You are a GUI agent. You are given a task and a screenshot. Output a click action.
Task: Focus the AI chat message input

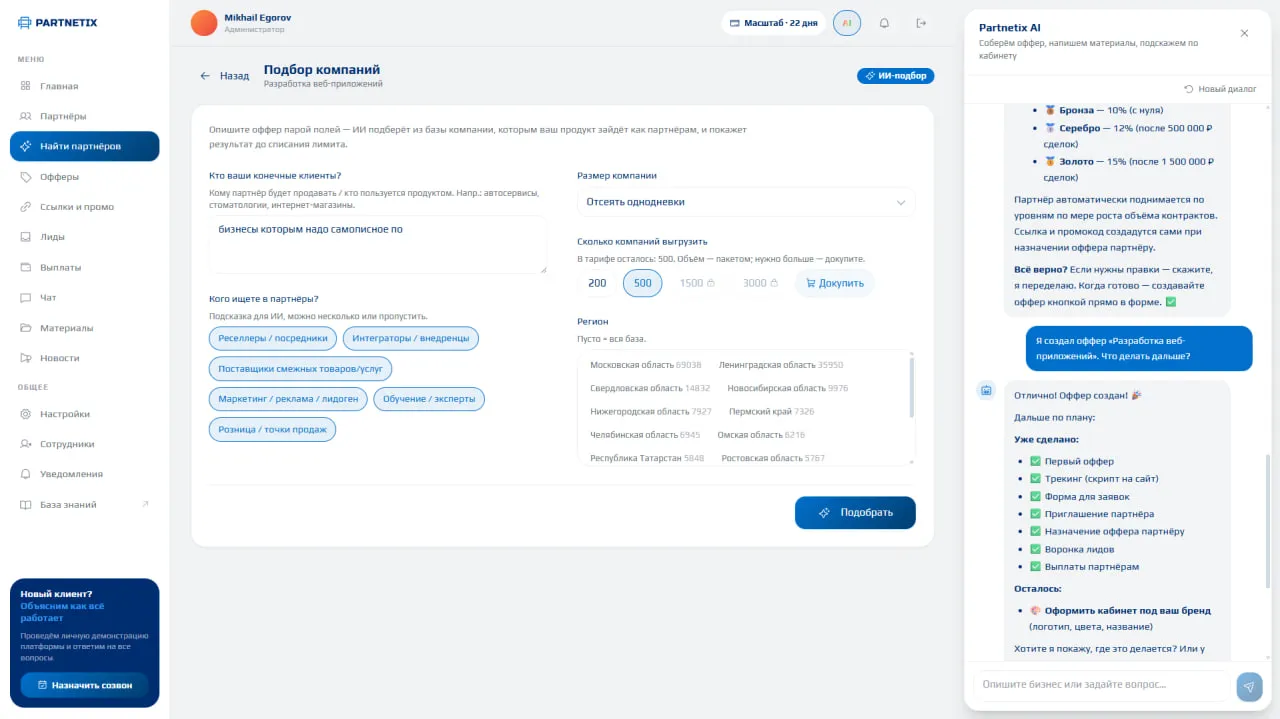pos(1102,685)
